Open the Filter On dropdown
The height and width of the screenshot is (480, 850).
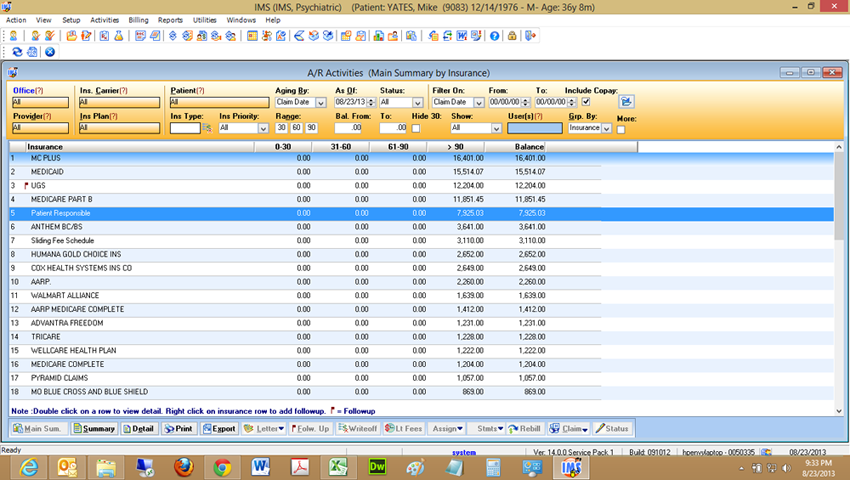tap(479, 103)
